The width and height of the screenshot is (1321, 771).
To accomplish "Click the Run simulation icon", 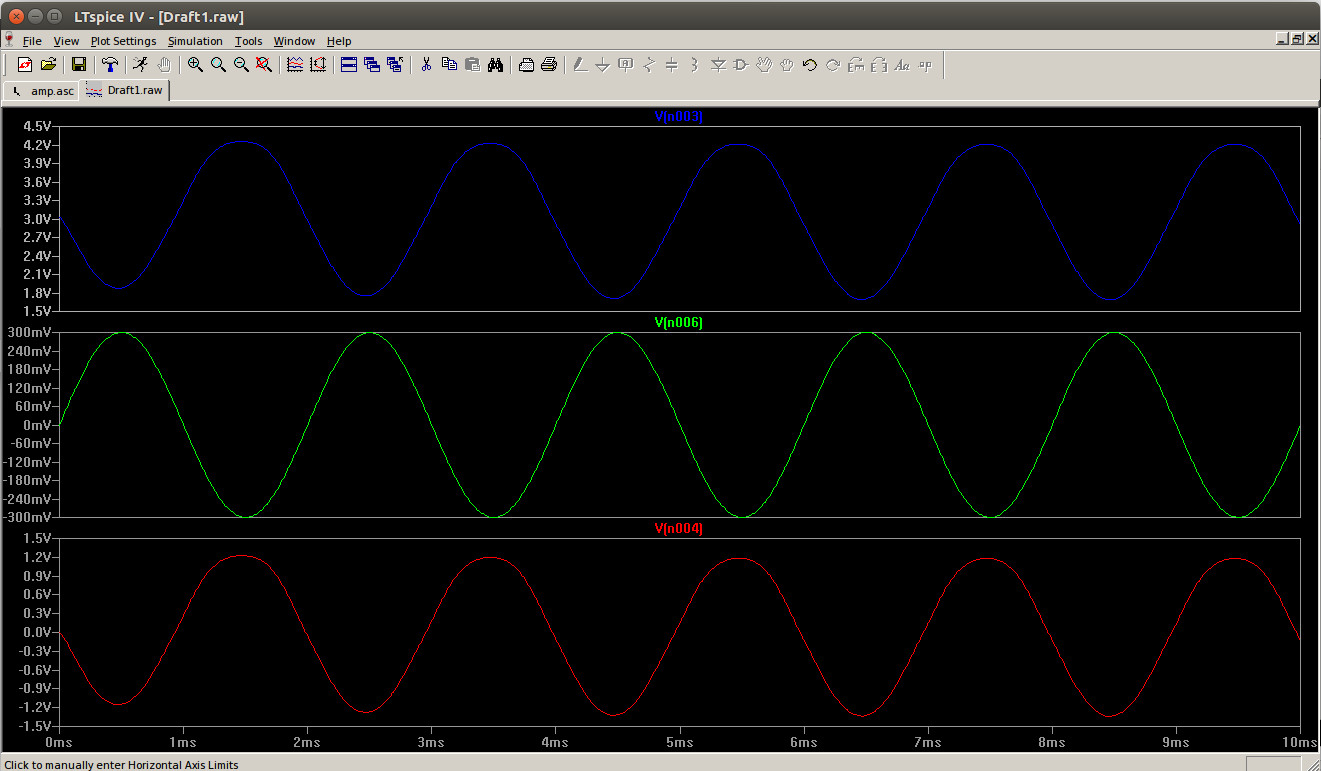I will click(141, 65).
